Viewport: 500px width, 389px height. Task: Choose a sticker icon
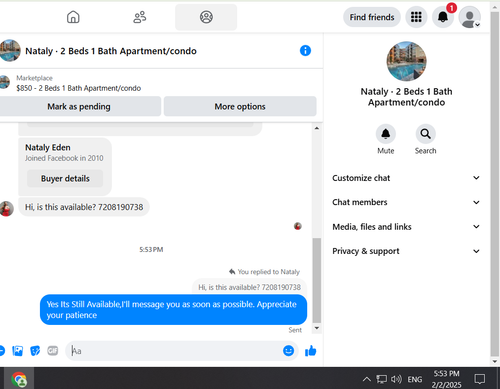click(x=35, y=351)
